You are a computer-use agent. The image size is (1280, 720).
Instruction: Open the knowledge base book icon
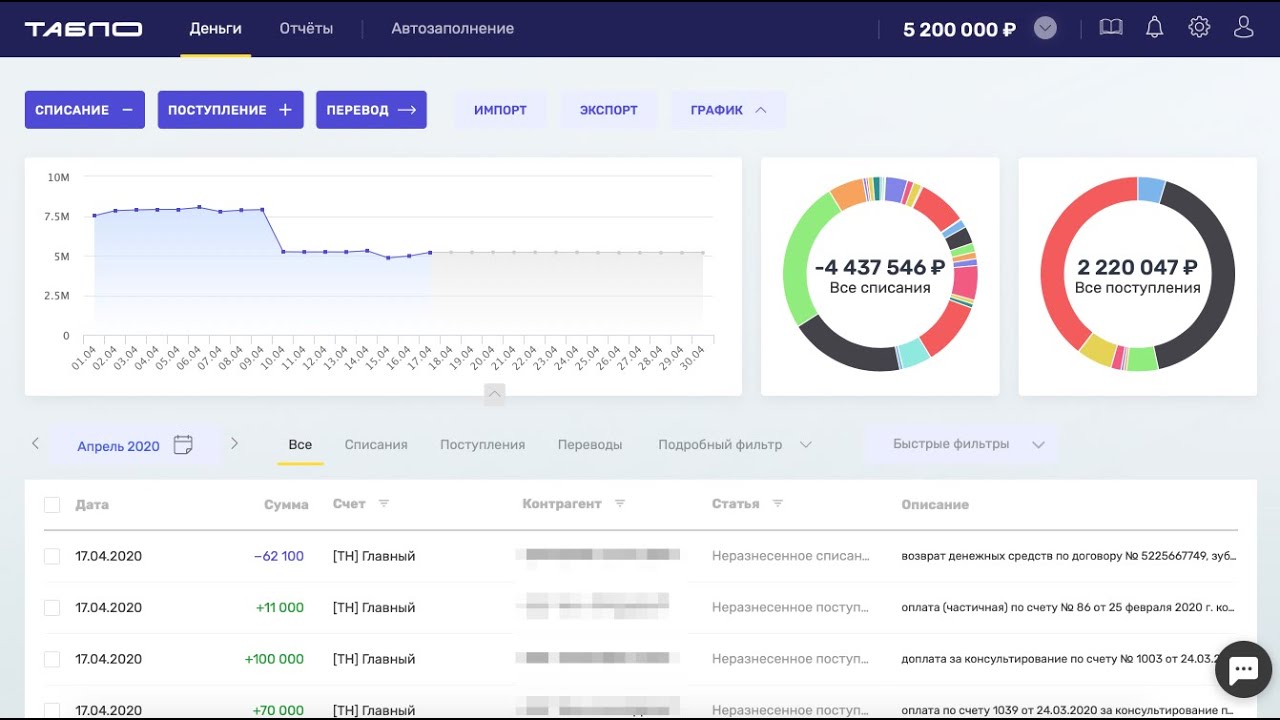pyautogui.click(x=1111, y=28)
